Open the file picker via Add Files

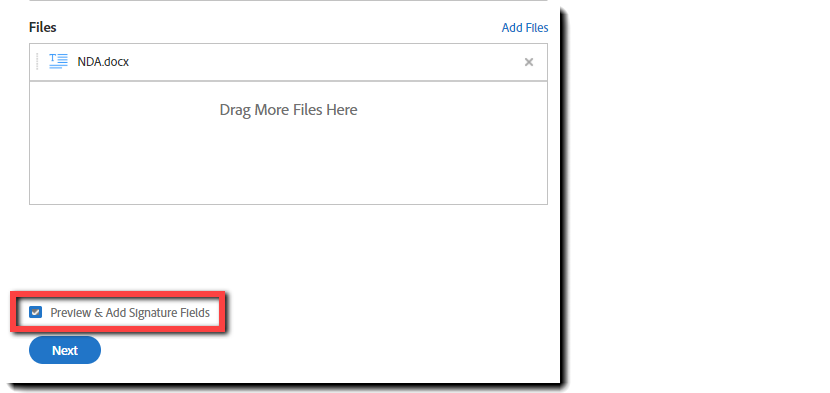pyautogui.click(x=525, y=28)
